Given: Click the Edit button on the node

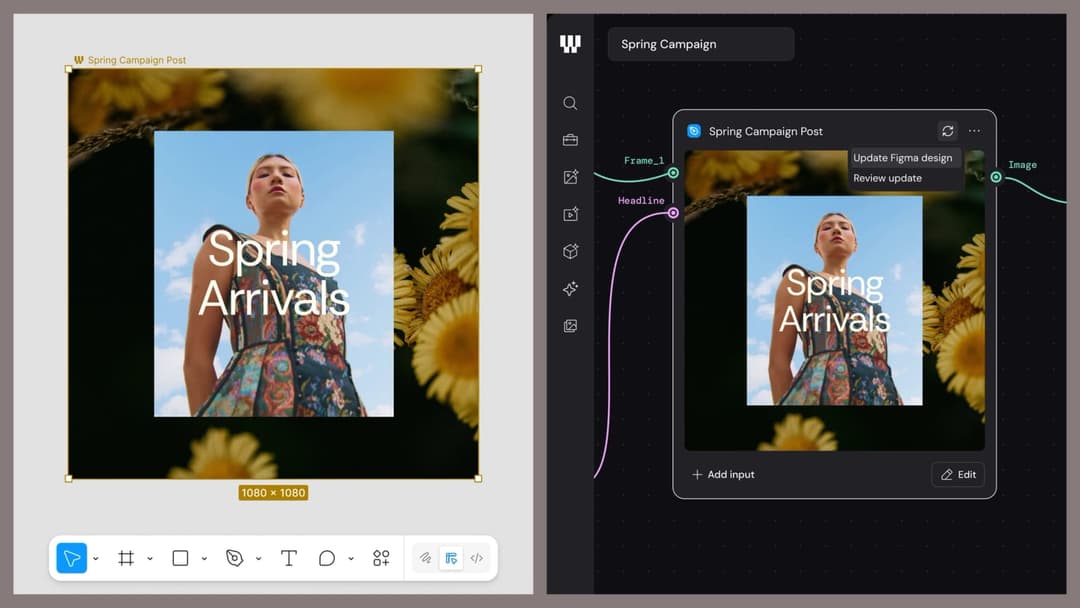Looking at the screenshot, I should tap(958, 474).
